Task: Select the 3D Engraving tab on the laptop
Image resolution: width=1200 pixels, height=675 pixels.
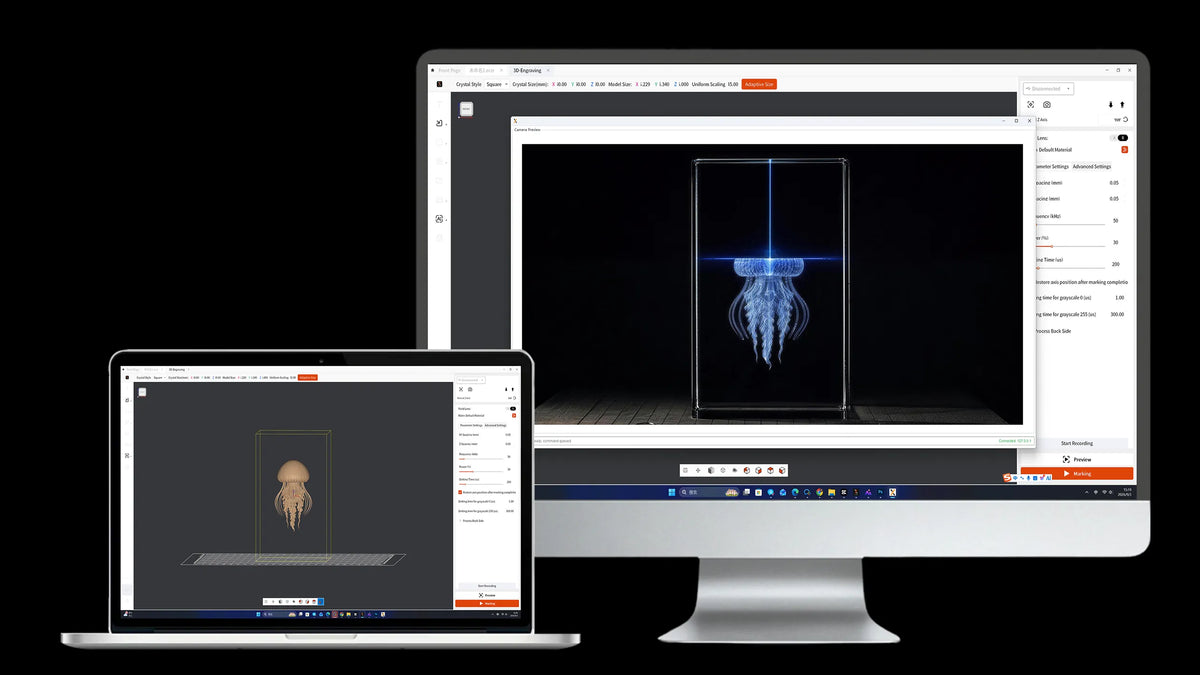Action: (x=177, y=369)
